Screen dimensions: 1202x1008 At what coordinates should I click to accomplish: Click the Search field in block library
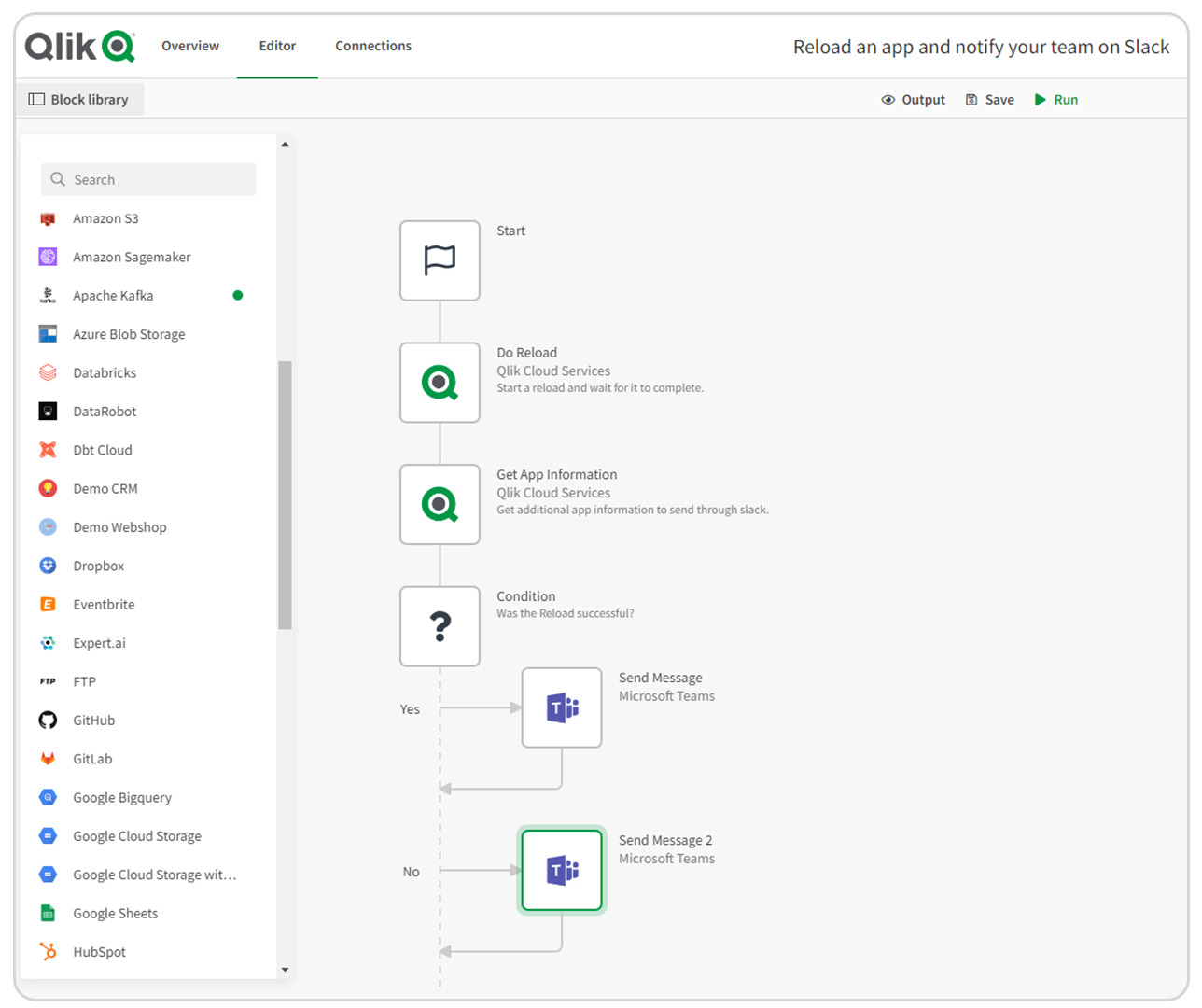click(x=148, y=179)
